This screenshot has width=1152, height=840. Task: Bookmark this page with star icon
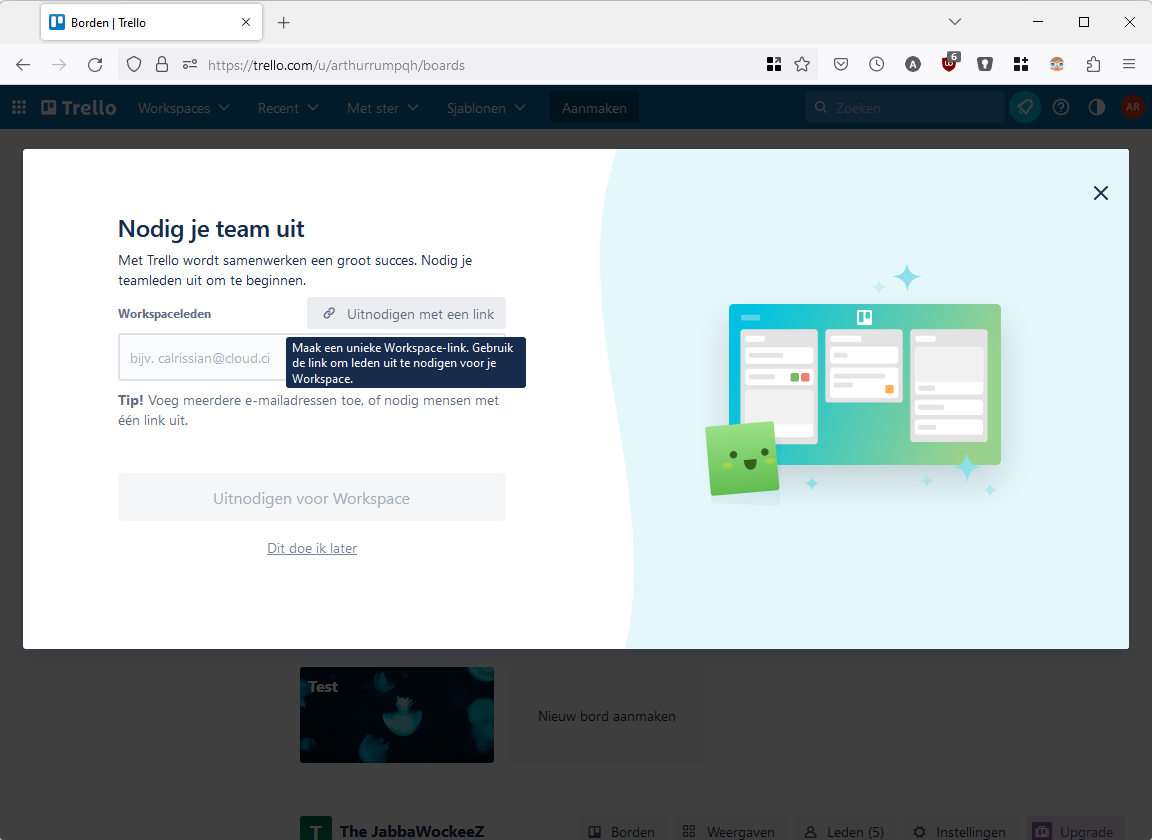[802, 65]
